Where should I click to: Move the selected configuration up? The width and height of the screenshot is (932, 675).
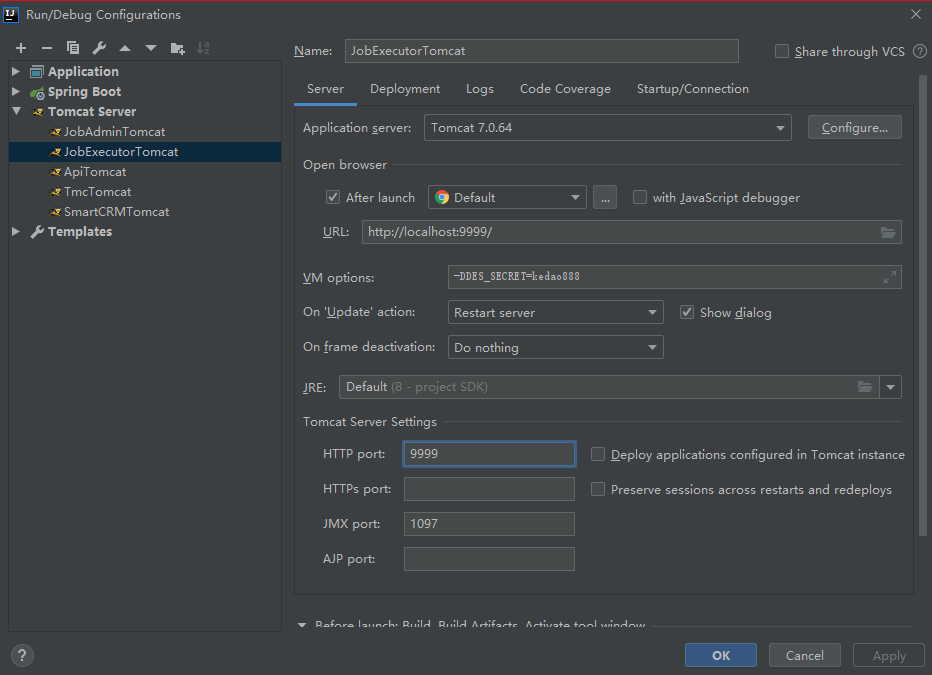pyautogui.click(x=124, y=47)
